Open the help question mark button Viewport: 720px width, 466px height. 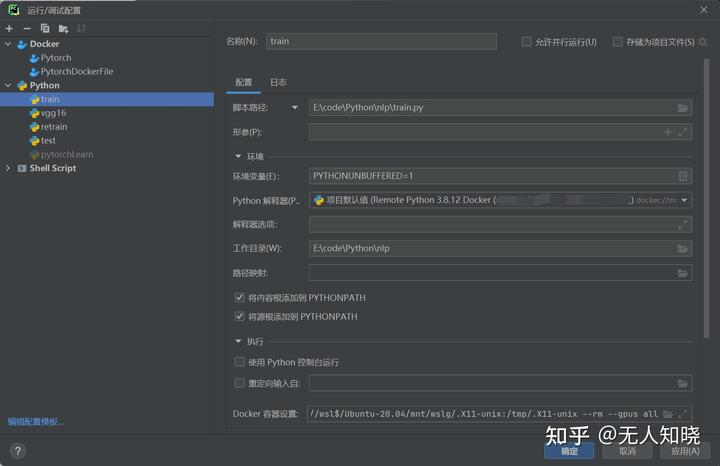coord(18,451)
